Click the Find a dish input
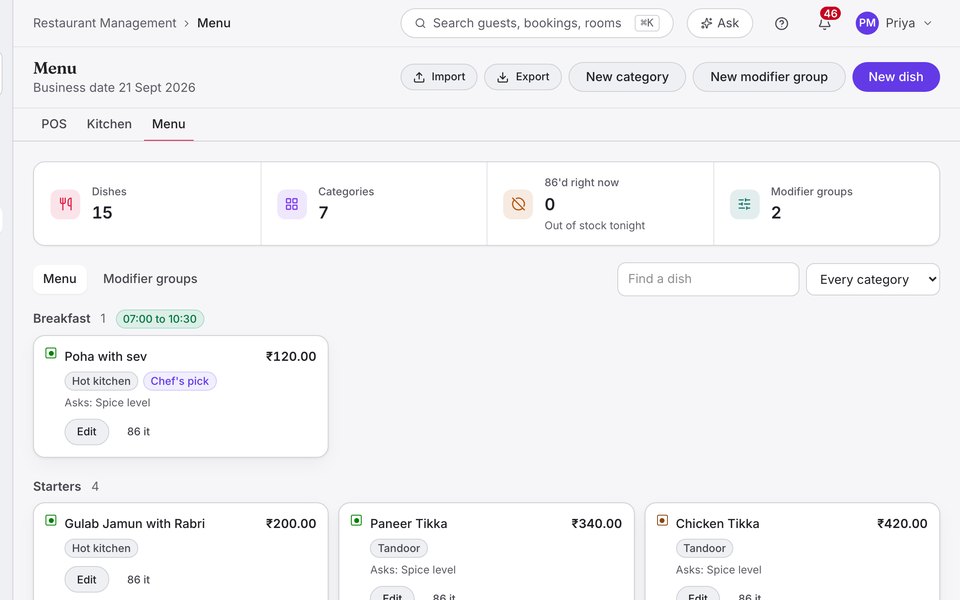The height and width of the screenshot is (600, 960). pos(708,279)
